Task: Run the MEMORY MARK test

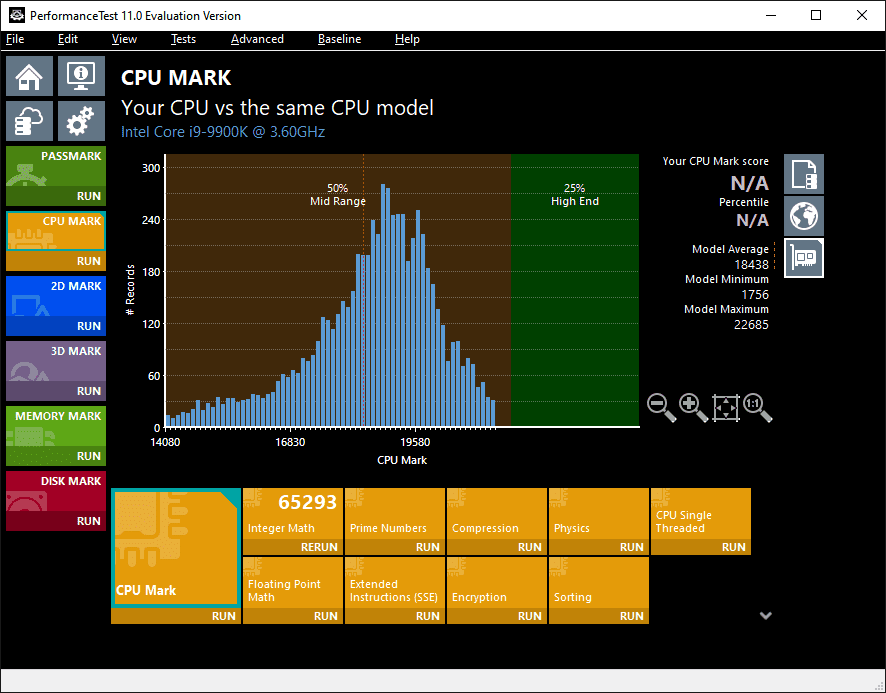Action: 56,456
